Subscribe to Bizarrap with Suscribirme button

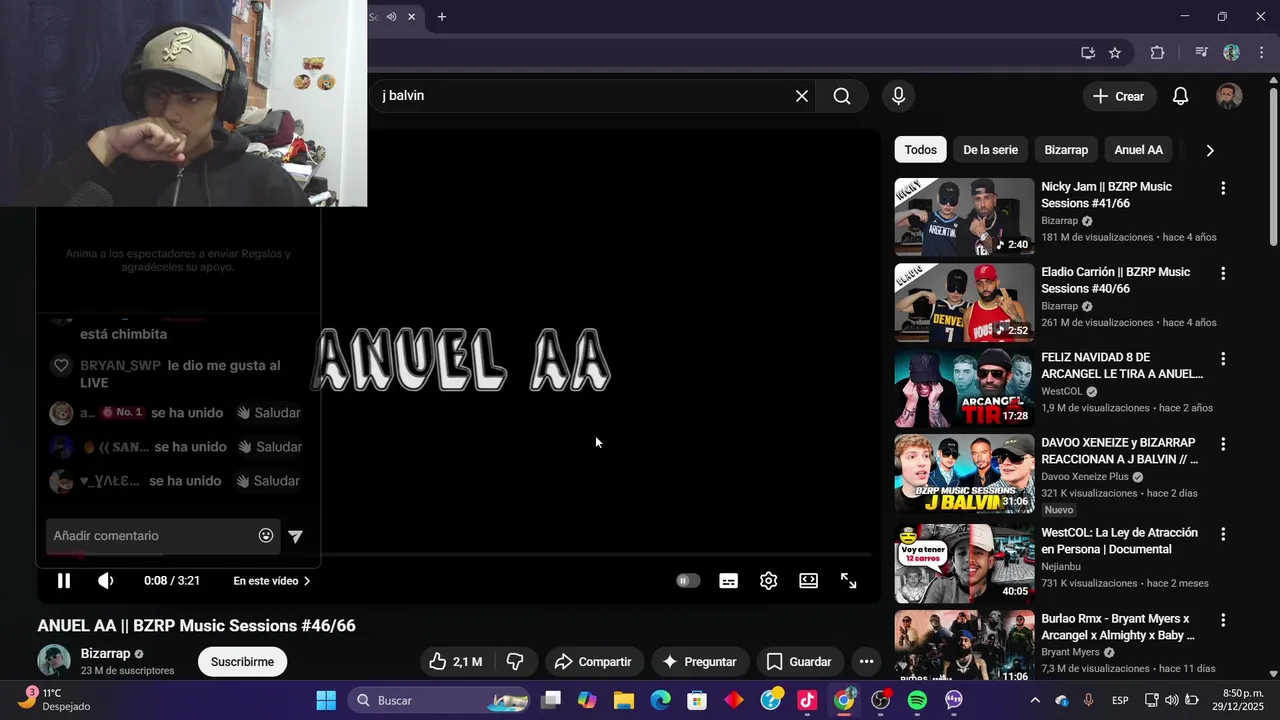click(x=242, y=662)
